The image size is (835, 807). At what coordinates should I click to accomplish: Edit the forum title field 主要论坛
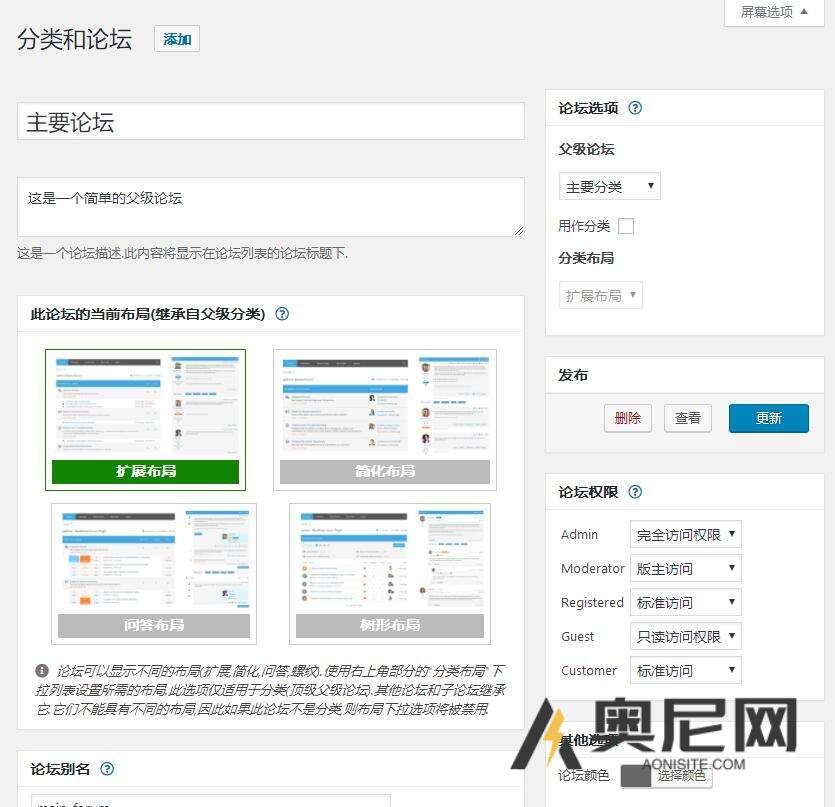tap(271, 121)
